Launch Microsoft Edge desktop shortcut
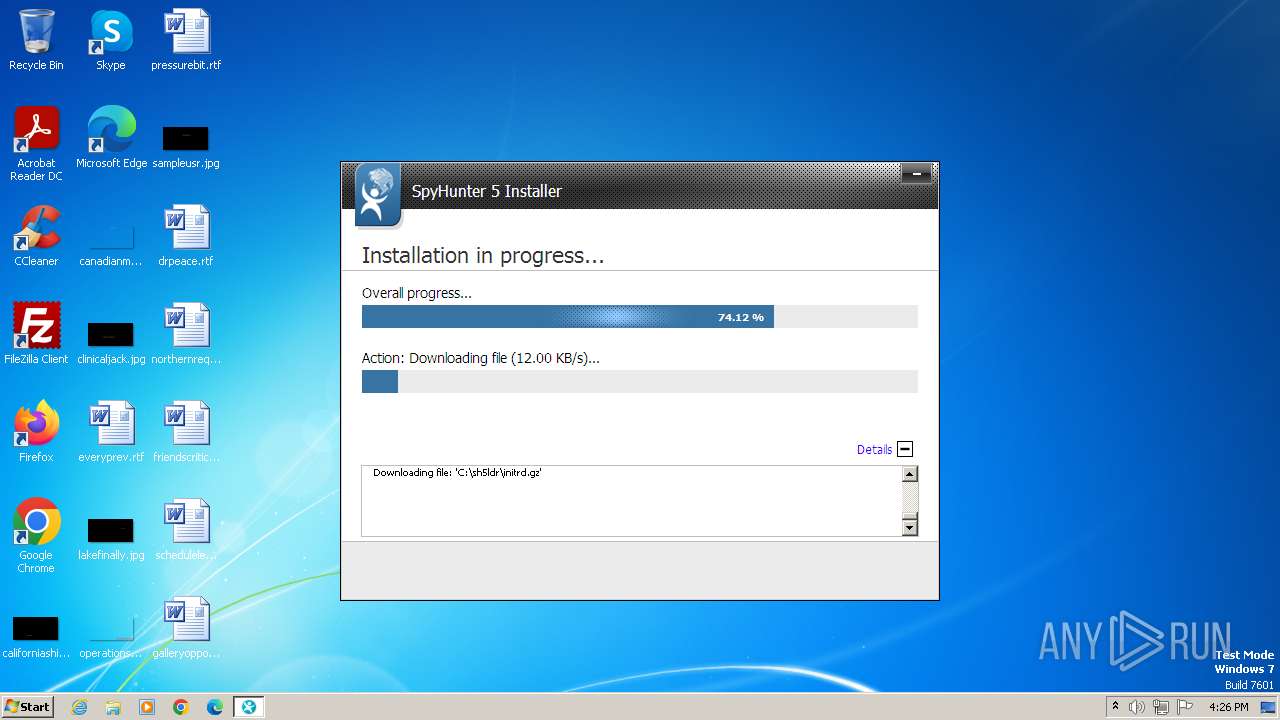This screenshot has width=1280, height=720. pos(111,138)
